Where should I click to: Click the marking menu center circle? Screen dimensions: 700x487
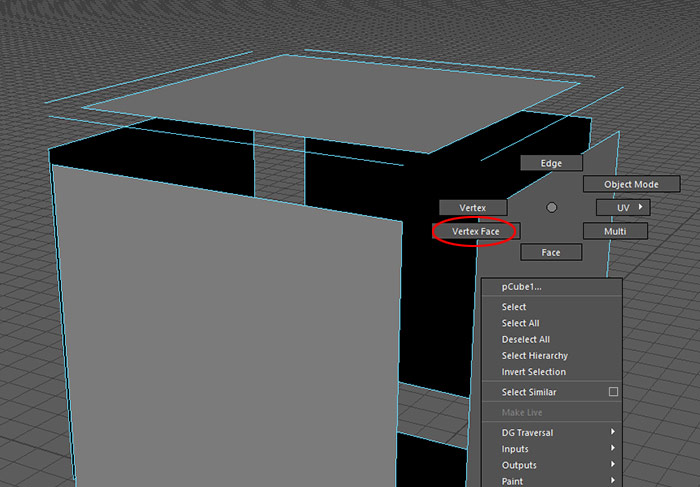[x=551, y=207]
